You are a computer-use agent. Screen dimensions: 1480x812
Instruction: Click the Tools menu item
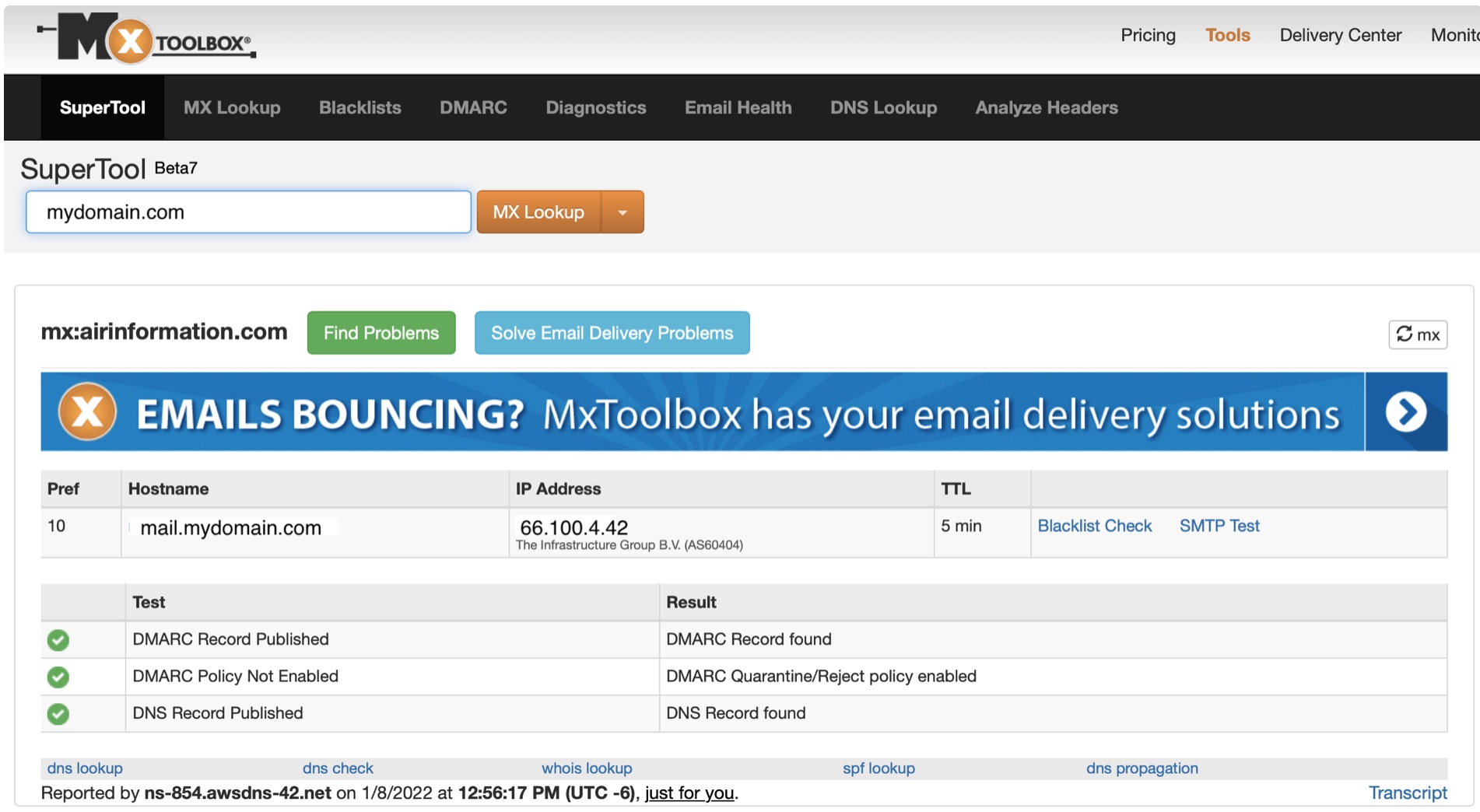(x=1227, y=35)
